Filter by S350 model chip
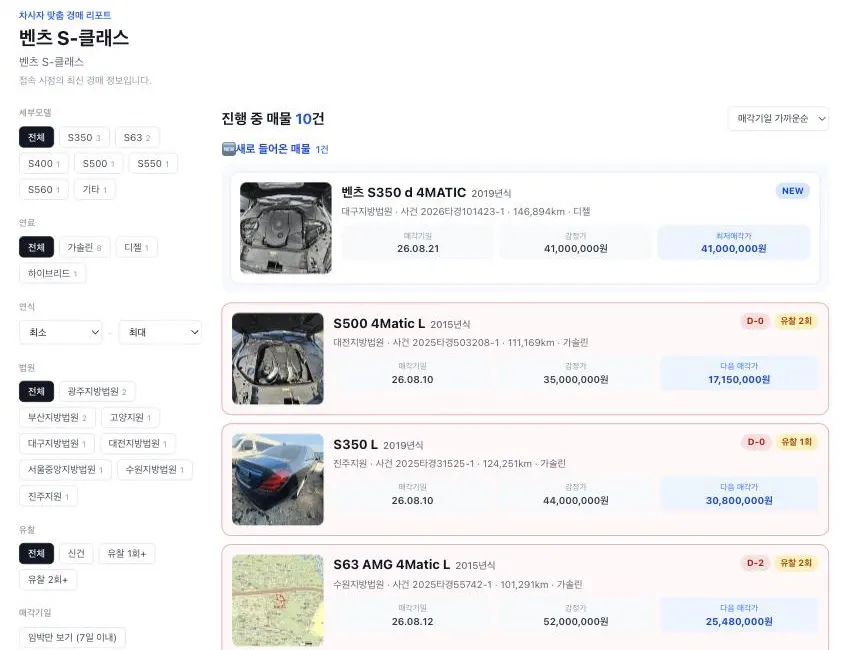The image size is (855, 650). tap(84, 137)
